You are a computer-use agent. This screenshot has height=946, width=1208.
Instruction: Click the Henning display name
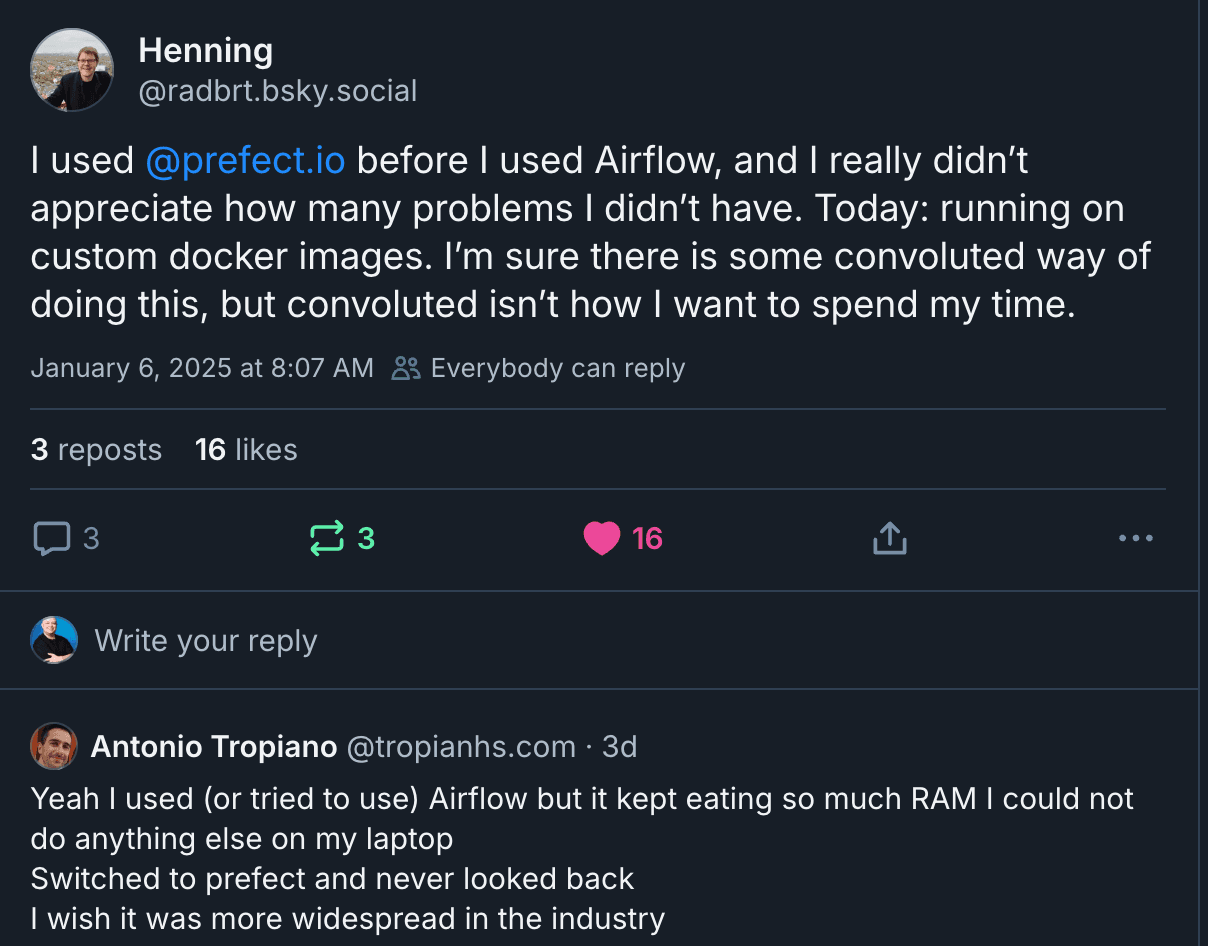tap(205, 50)
